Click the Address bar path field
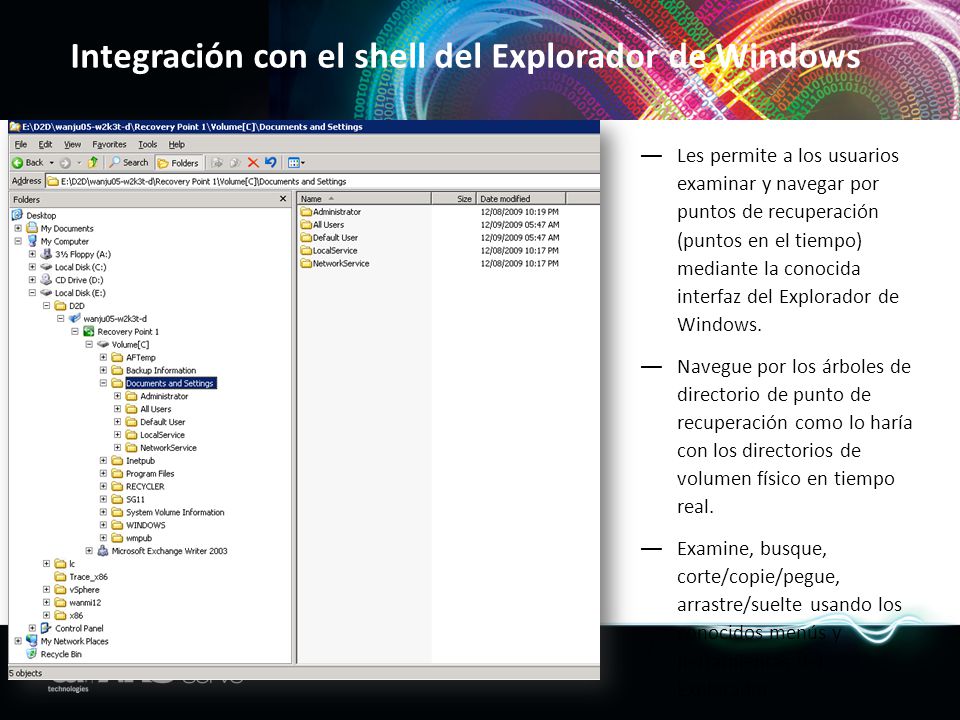 coord(323,181)
